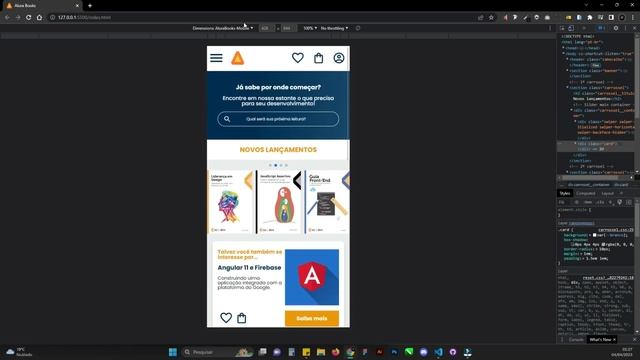Go back in browser history
The width and height of the screenshot is (640, 360).
click(7, 18)
